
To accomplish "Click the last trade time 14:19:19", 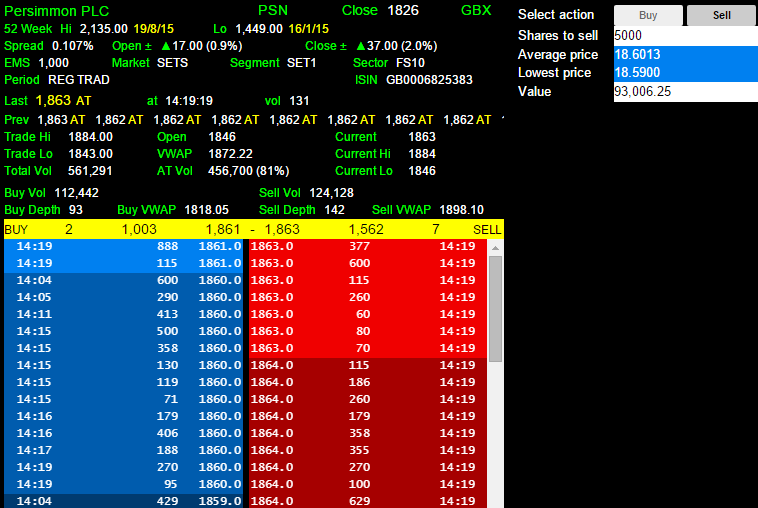I will tap(189, 101).
